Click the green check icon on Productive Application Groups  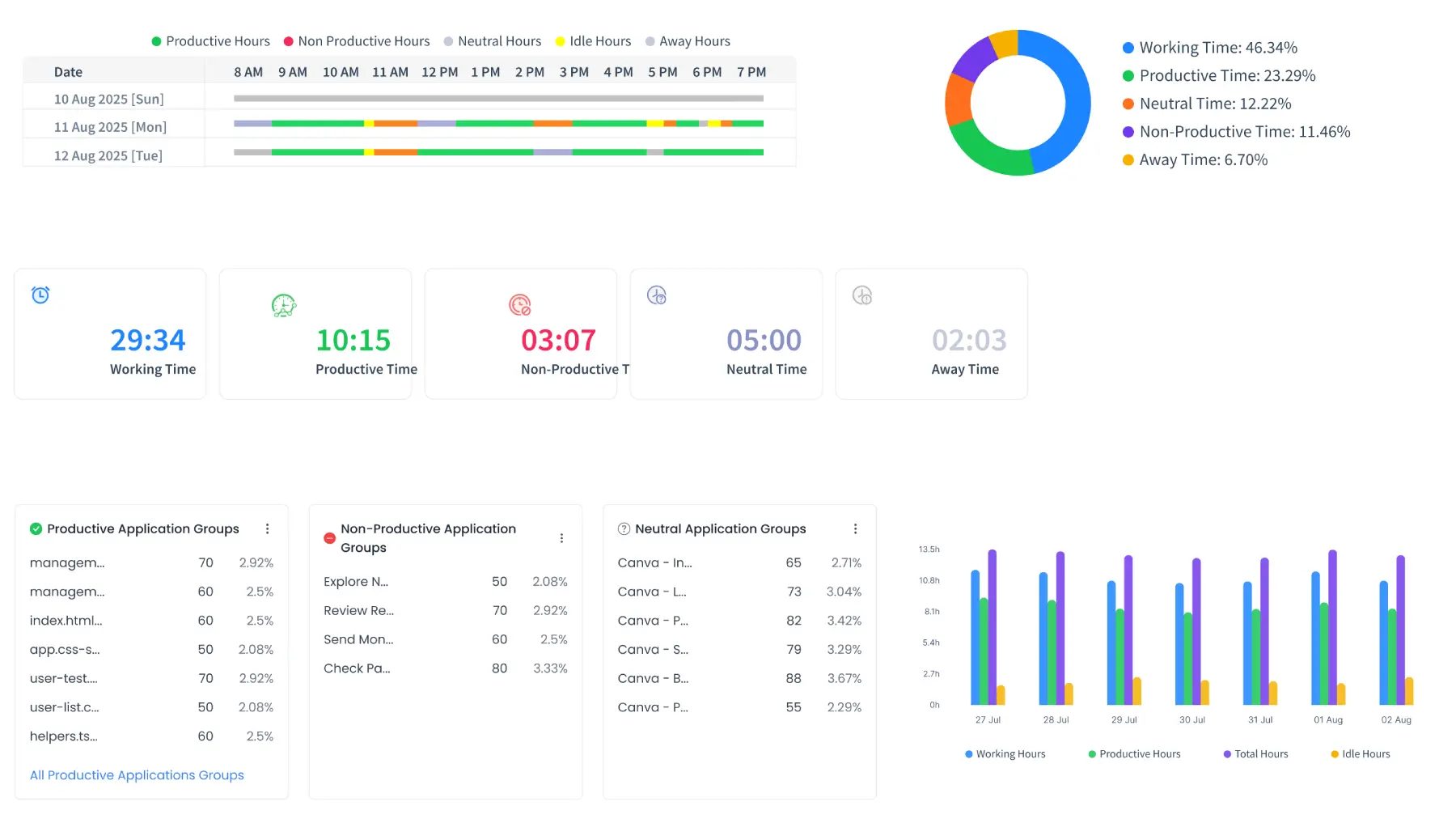35,528
